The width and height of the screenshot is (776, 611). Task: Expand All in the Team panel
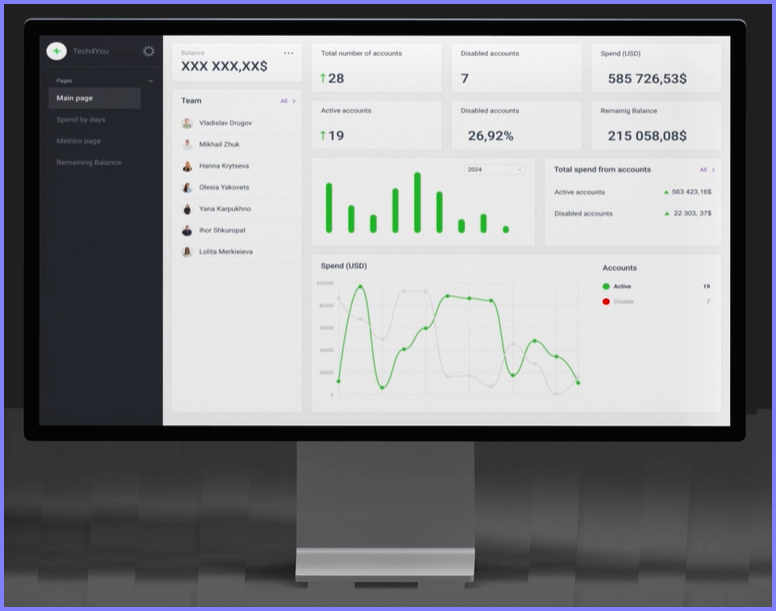pos(287,101)
